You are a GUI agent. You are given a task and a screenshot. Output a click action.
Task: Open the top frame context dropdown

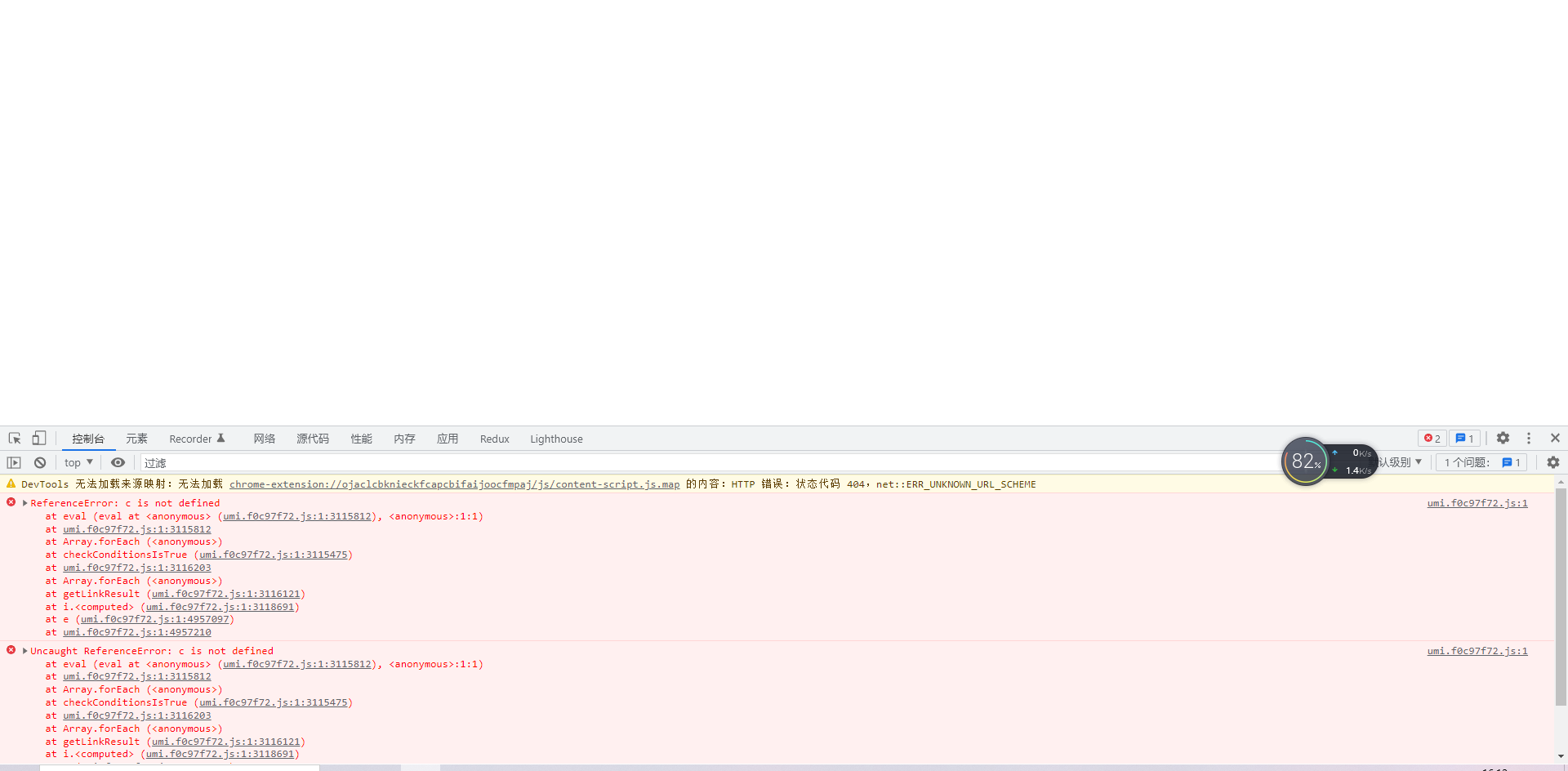[x=78, y=462]
